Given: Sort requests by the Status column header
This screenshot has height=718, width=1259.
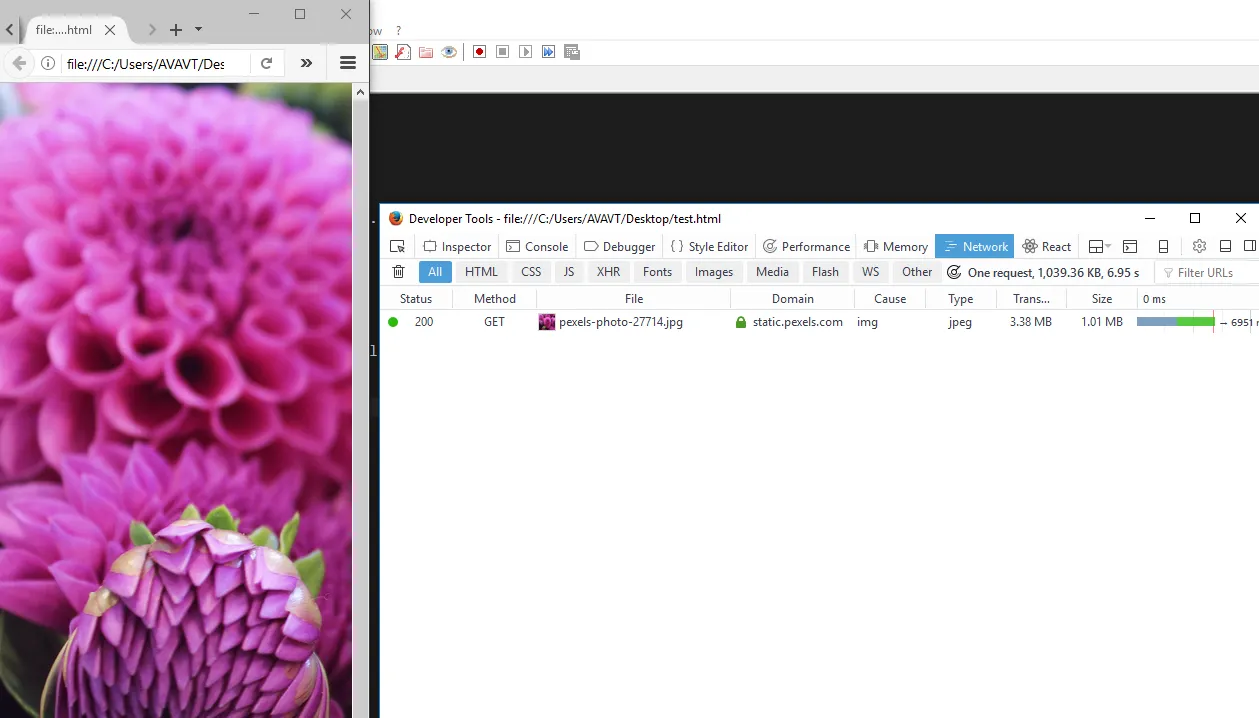Looking at the screenshot, I should pyautogui.click(x=416, y=298).
